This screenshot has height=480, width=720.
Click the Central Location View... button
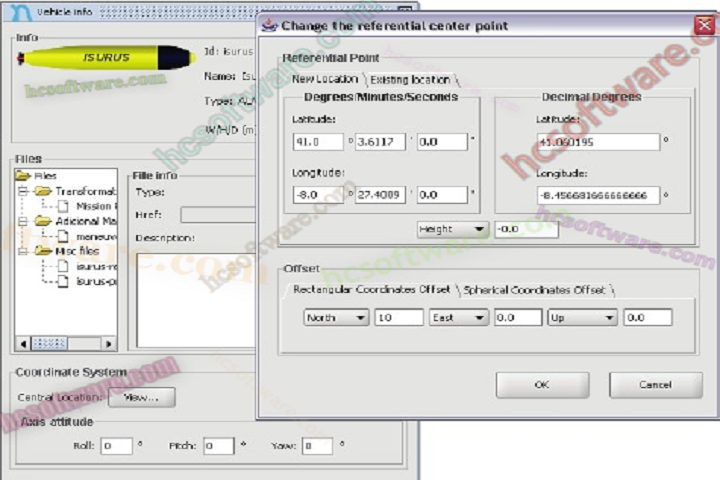pyautogui.click(x=141, y=397)
